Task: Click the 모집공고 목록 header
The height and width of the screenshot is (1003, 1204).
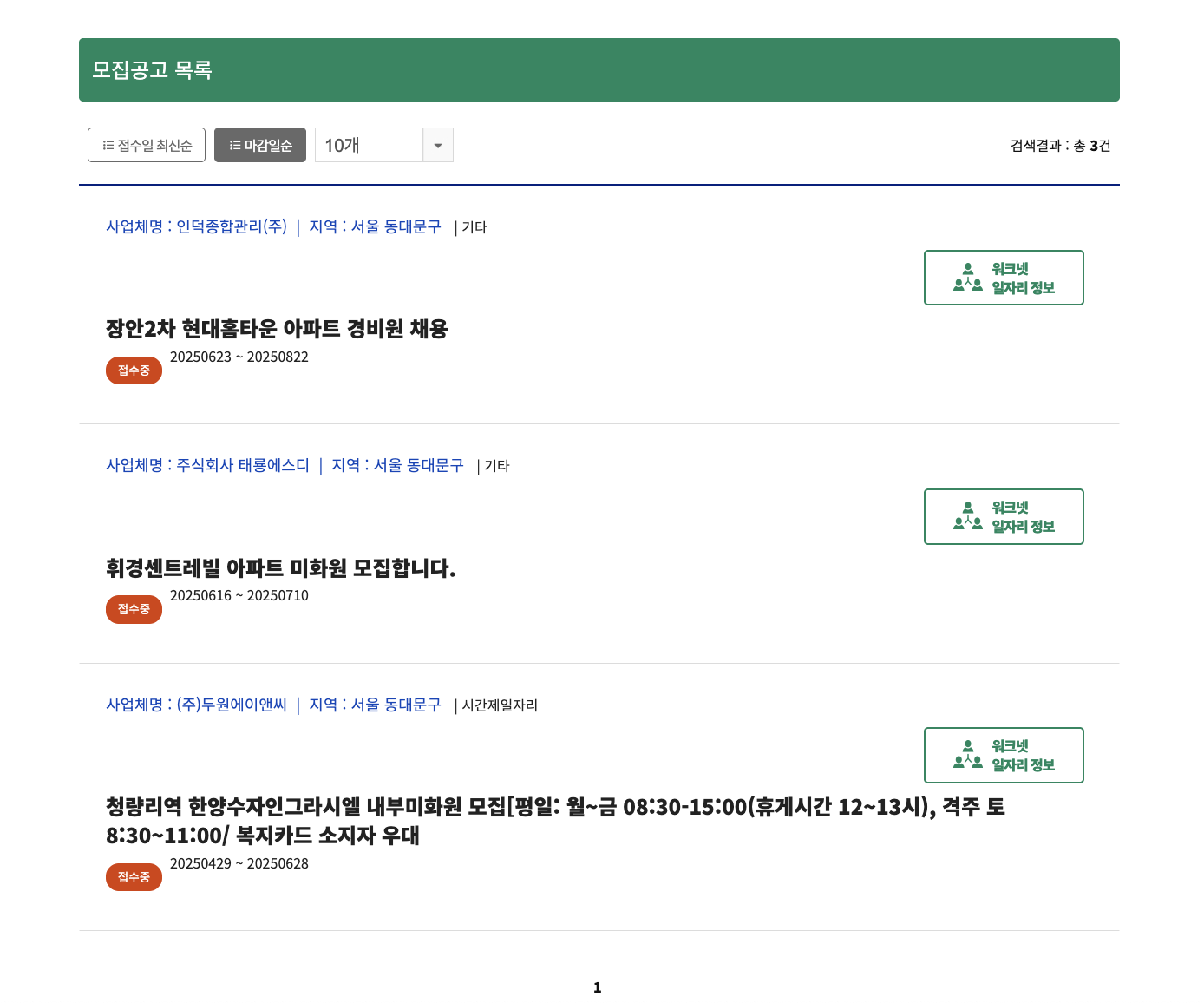Action: (154, 69)
